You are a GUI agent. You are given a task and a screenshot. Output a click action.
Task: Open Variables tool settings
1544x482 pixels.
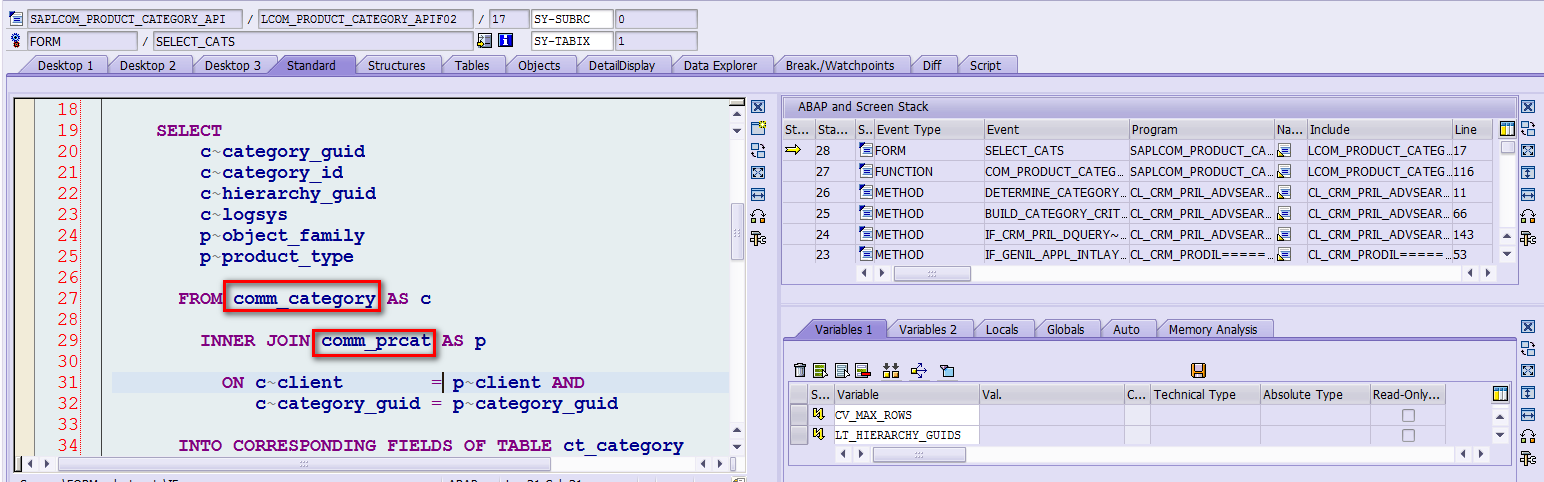click(1527, 458)
